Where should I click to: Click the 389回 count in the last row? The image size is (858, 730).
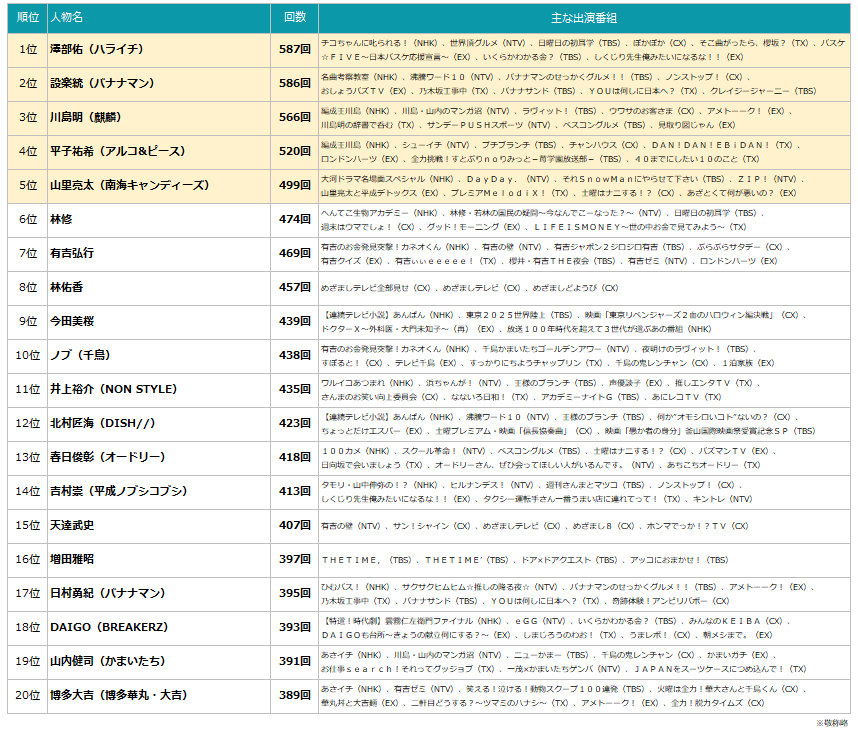[294, 695]
